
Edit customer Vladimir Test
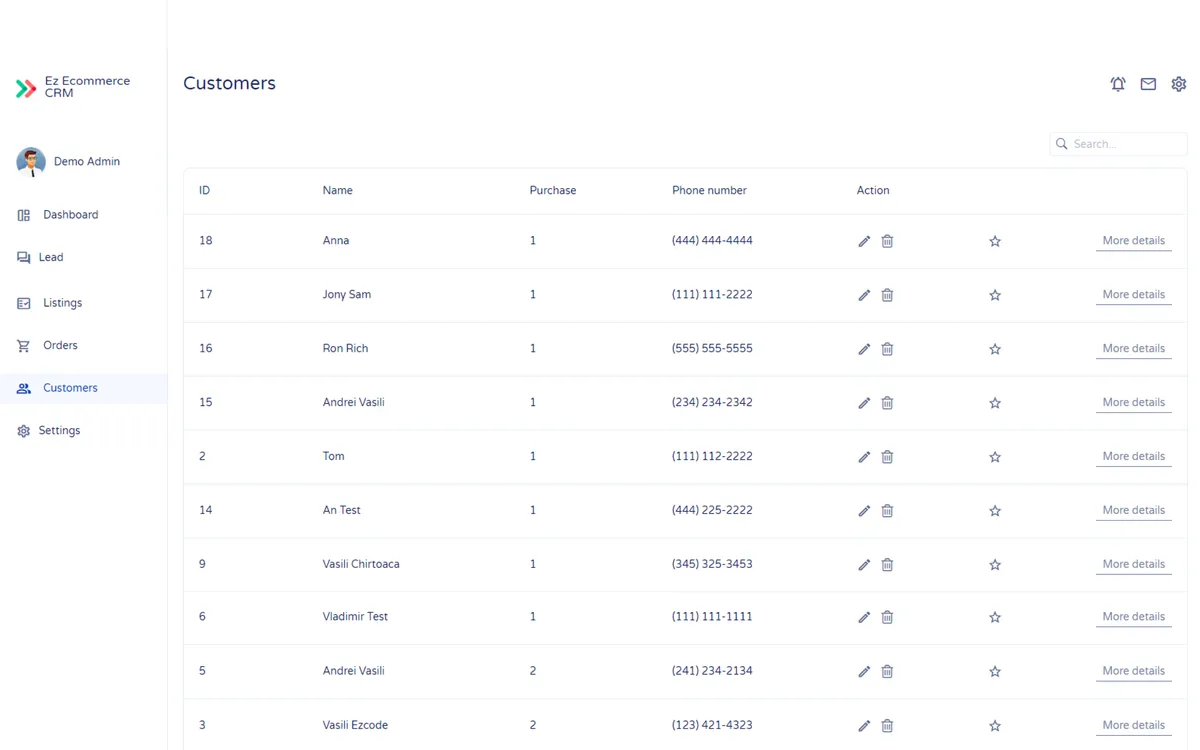click(x=864, y=617)
